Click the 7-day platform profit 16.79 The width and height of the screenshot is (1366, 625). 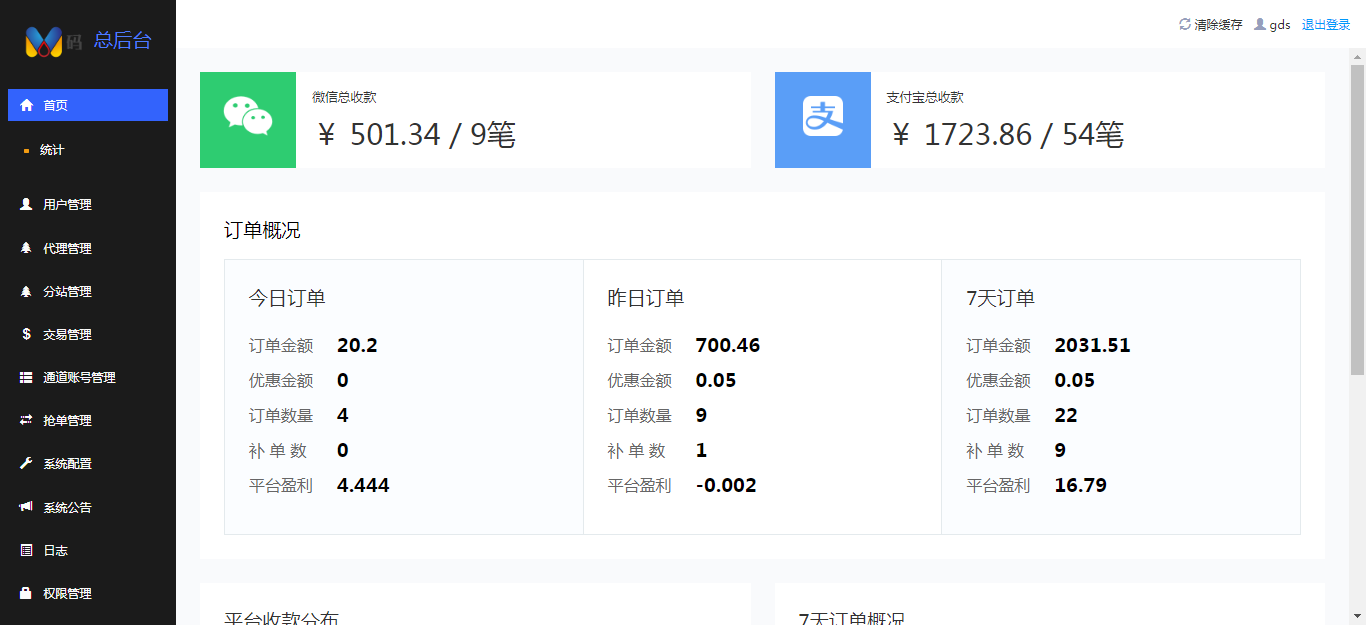pos(1080,486)
